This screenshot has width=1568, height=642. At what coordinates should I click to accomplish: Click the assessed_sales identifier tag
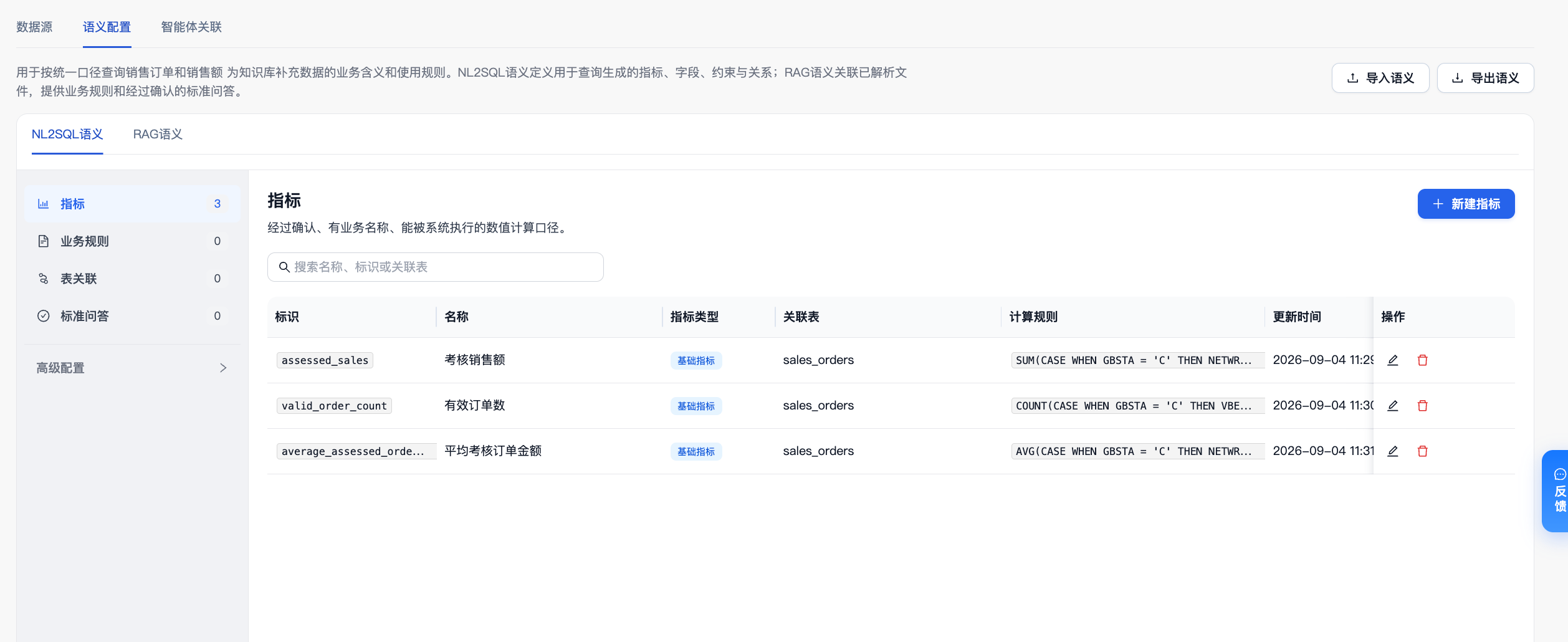[x=325, y=360]
